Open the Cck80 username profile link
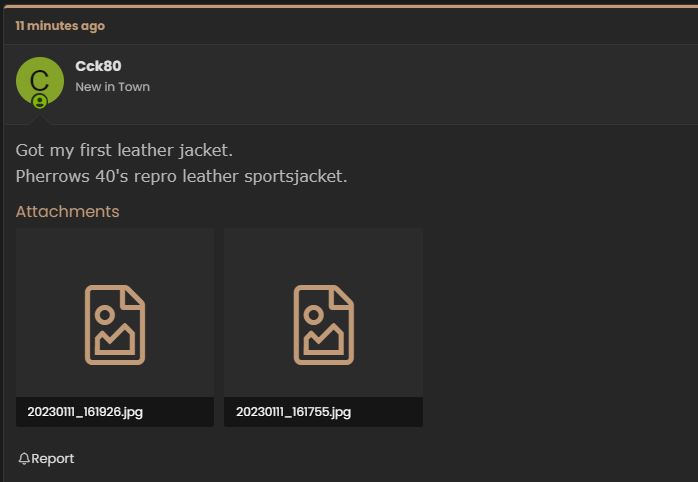This screenshot has width=698, height=482. (98, 66)
